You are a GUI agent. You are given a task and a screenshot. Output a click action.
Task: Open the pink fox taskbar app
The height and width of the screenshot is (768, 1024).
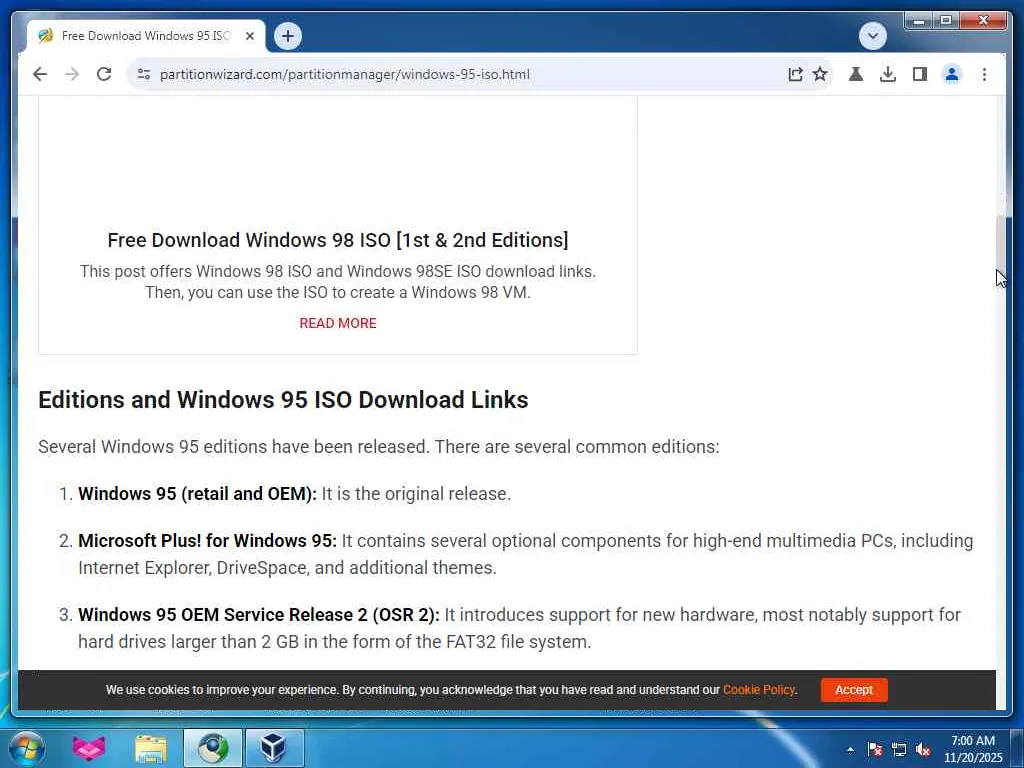[89, 748]
